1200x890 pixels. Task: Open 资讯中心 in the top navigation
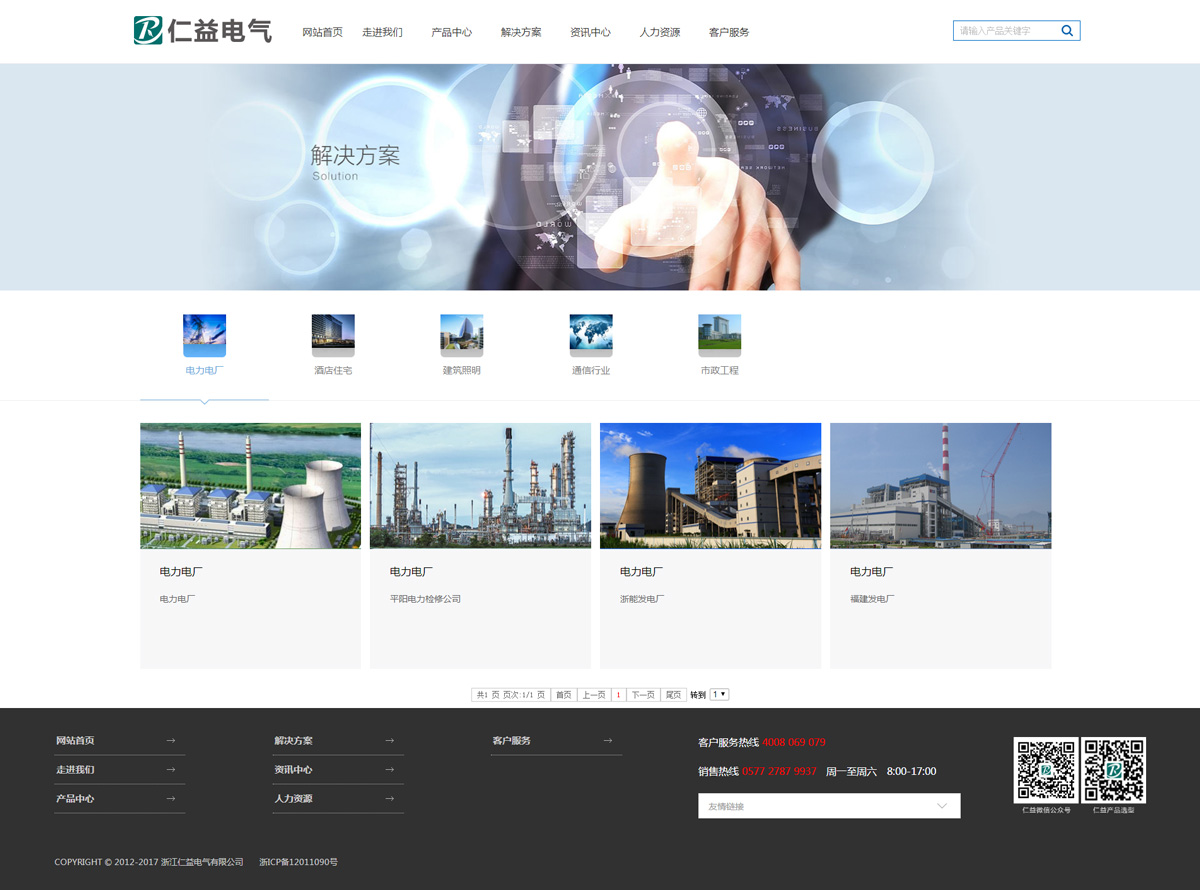tap(590, 32)
